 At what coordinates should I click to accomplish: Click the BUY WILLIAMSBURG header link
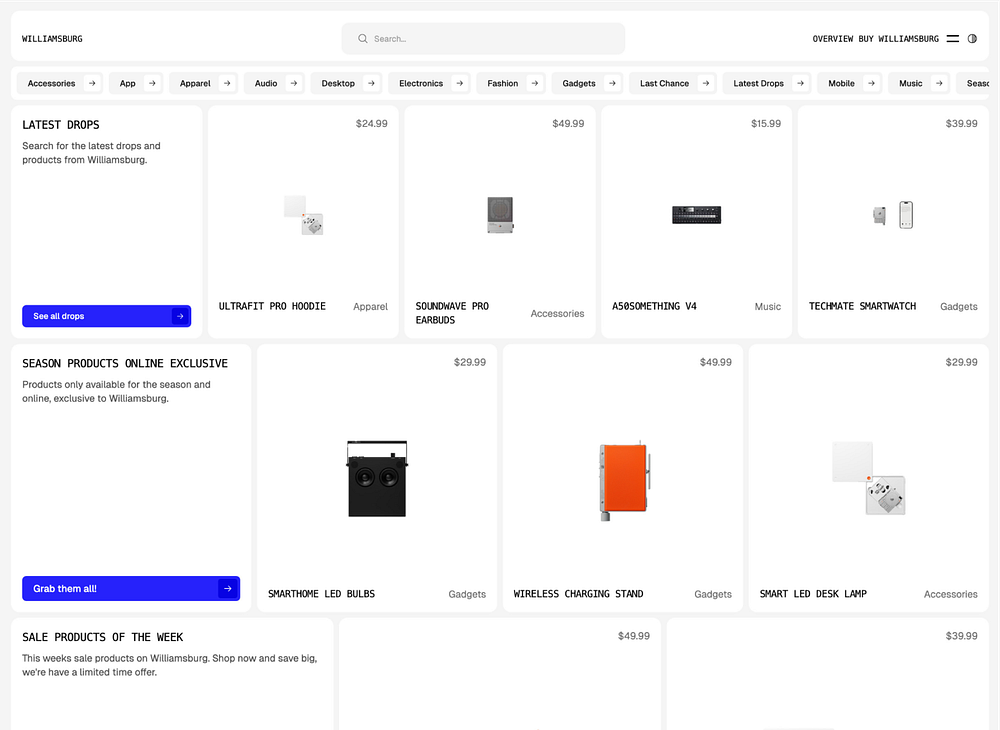899,39
